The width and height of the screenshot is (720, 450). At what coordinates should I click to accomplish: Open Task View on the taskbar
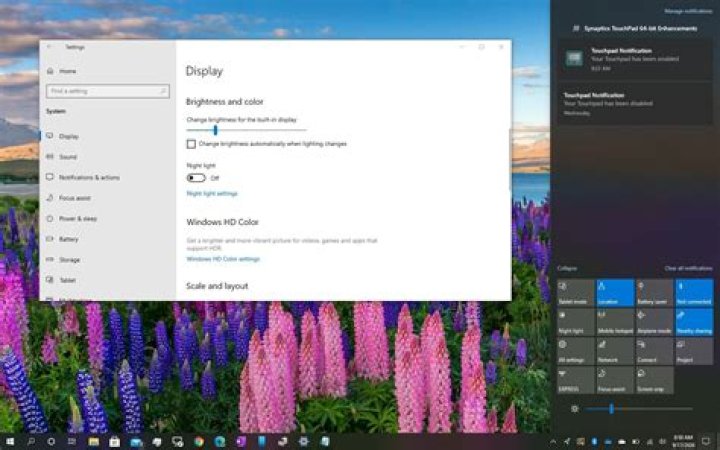[x=72, y=441]
